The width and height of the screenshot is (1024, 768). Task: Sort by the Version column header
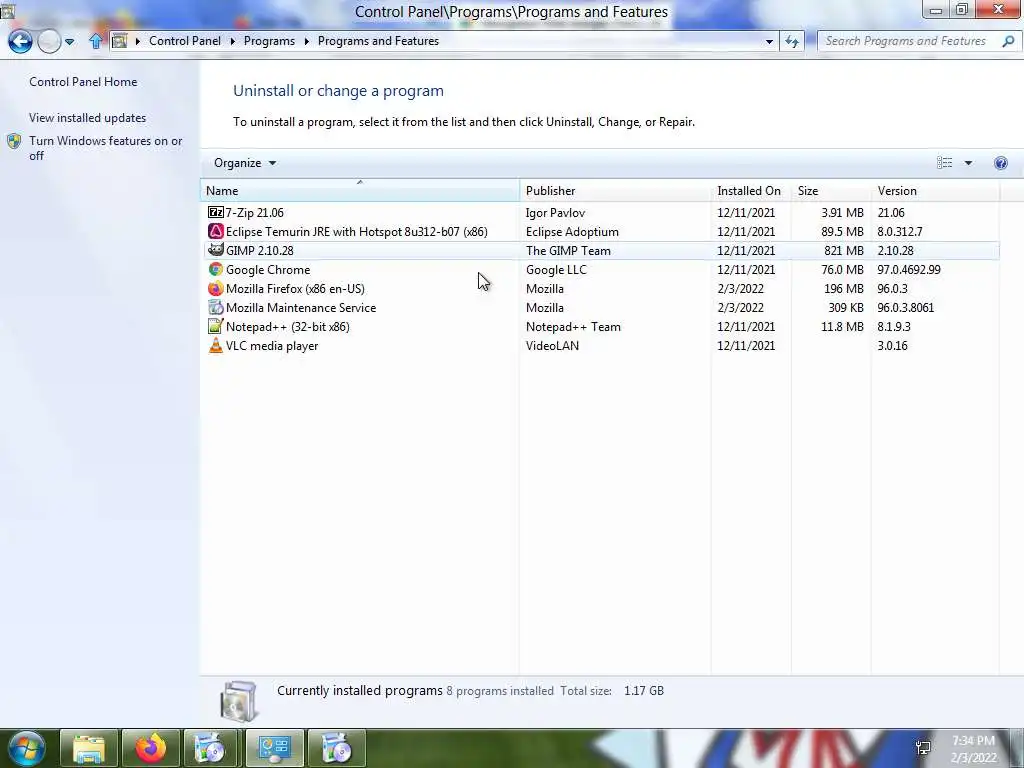(935, 191)
